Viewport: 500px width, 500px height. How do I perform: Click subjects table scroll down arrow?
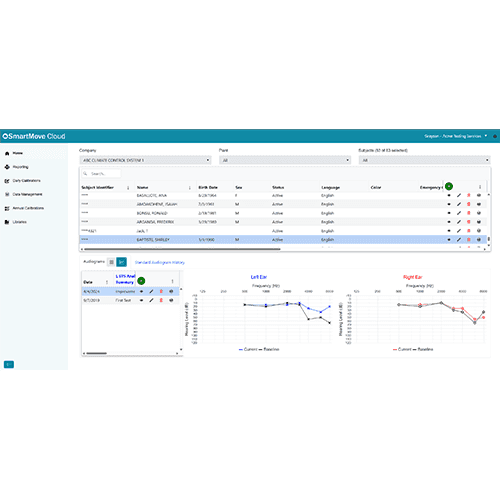[x=489, y=246]
